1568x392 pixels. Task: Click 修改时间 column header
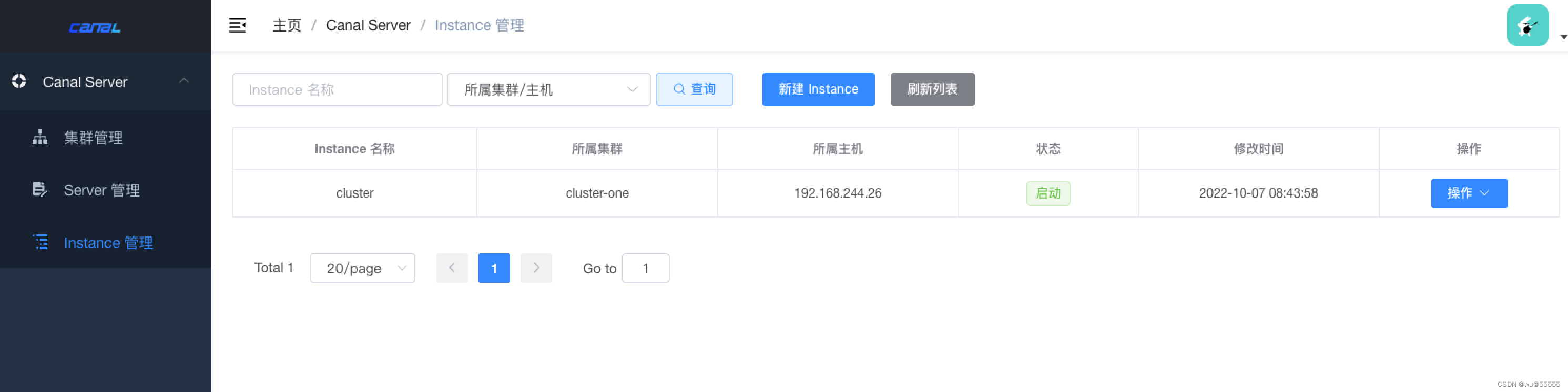(x=1258, y=149)
